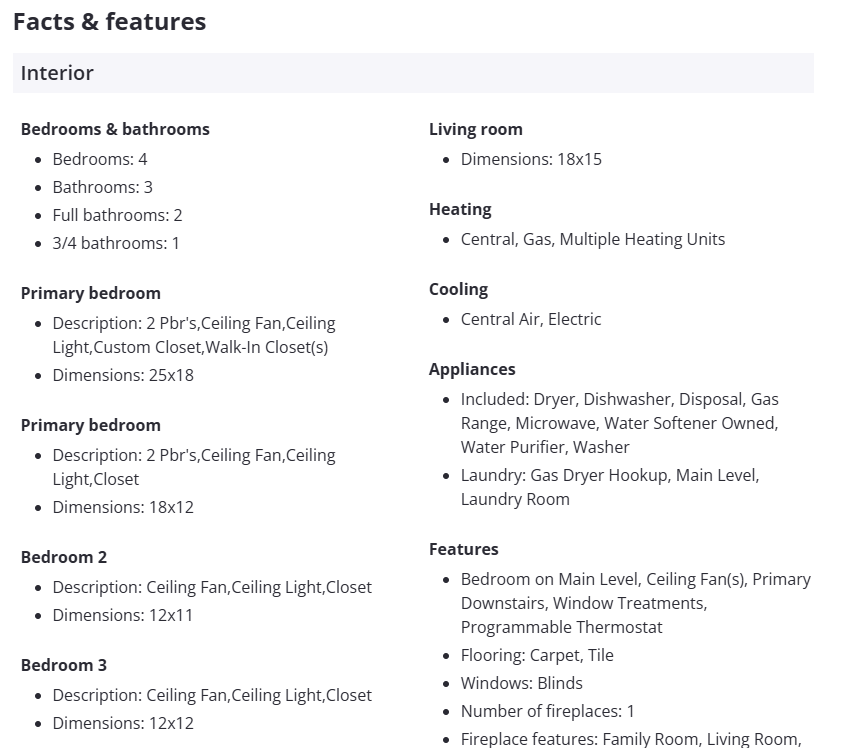This screenshot has width=853, height=748.
Task: Click the Bedroom 2 subheading
Action: point(64,557)
